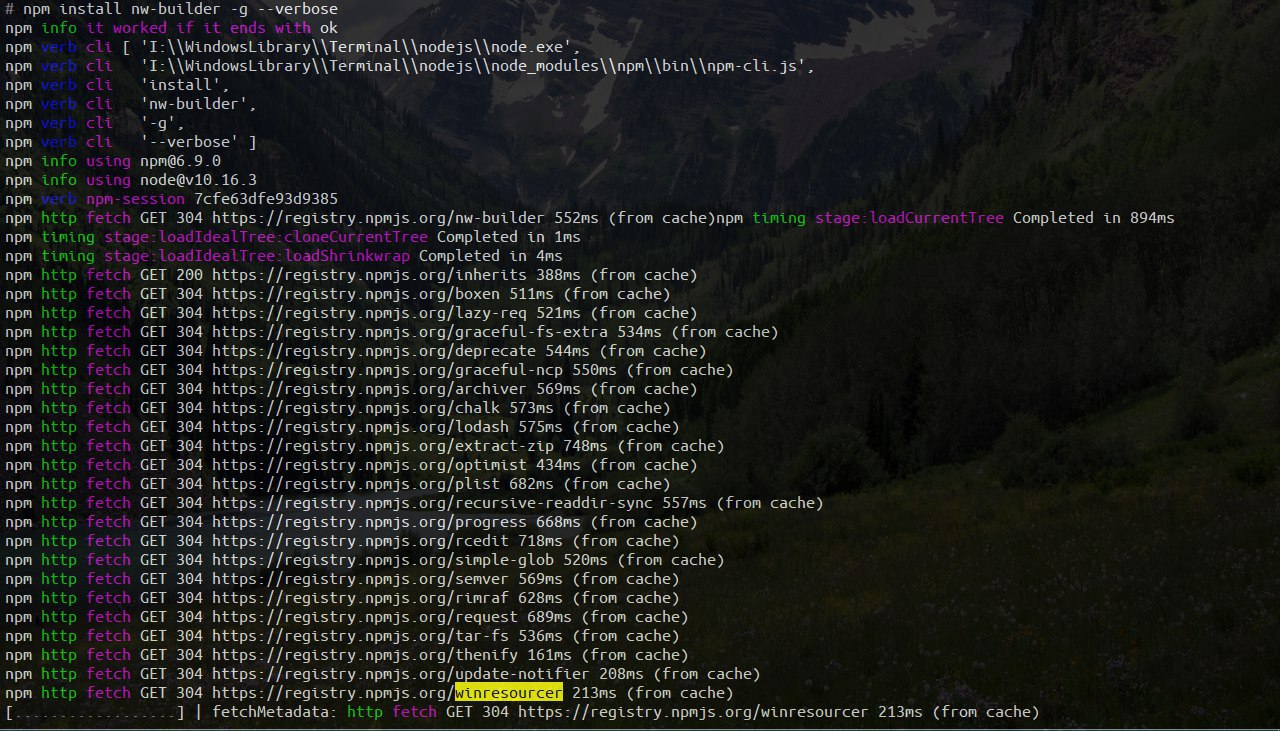Screen dimensions: 1280x731
Task: Click the 'node@v10.16.3' version text
Action: [198, 180]
